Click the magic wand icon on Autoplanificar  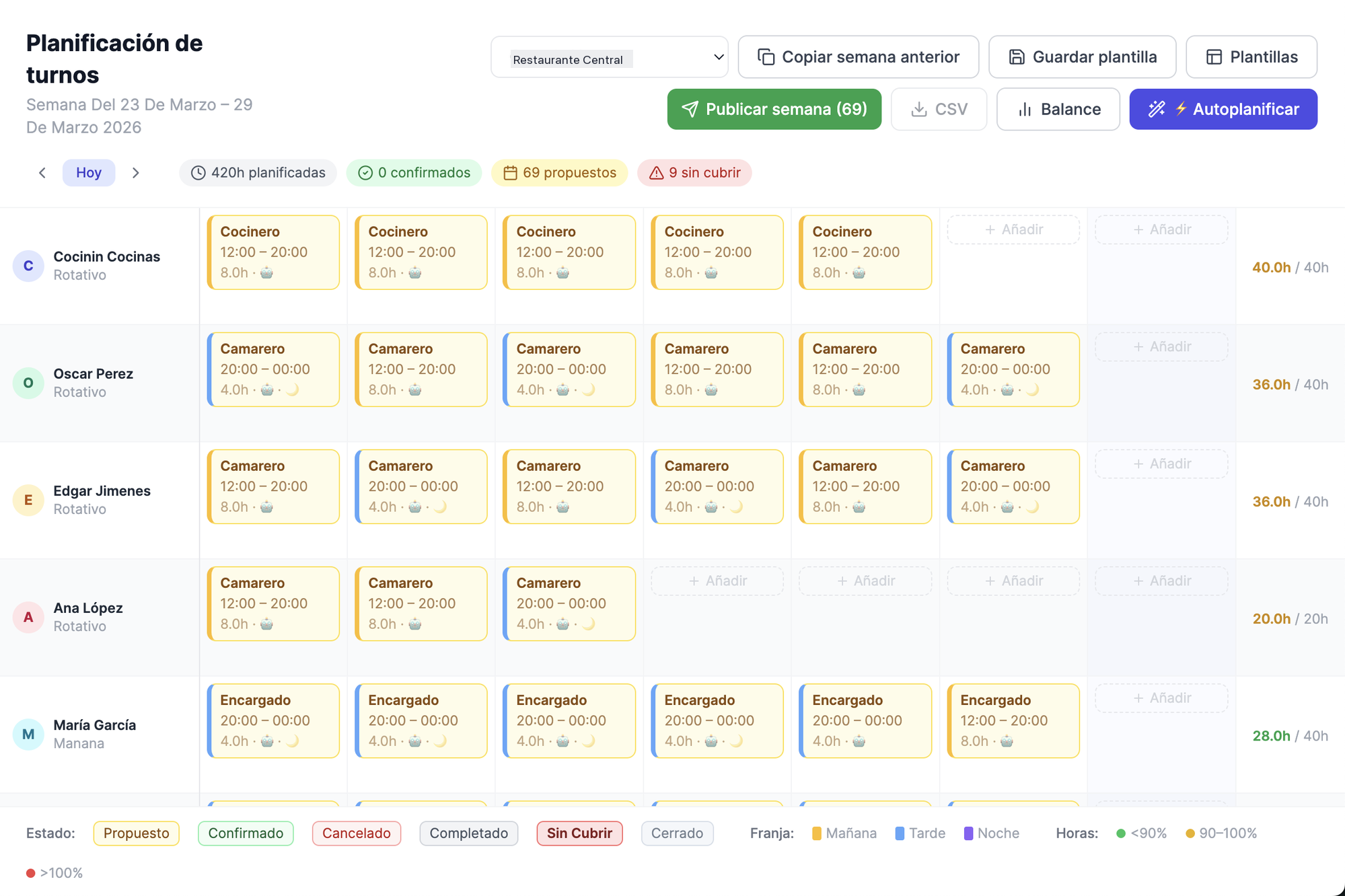(x=1157, y=109)
